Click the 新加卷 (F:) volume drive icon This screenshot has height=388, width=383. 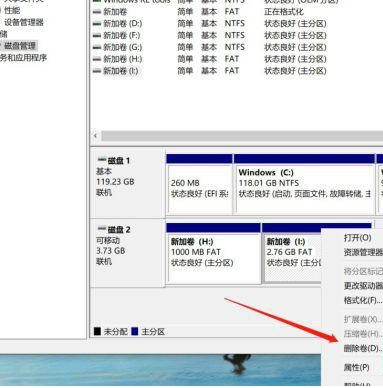[x=97, y=35]
